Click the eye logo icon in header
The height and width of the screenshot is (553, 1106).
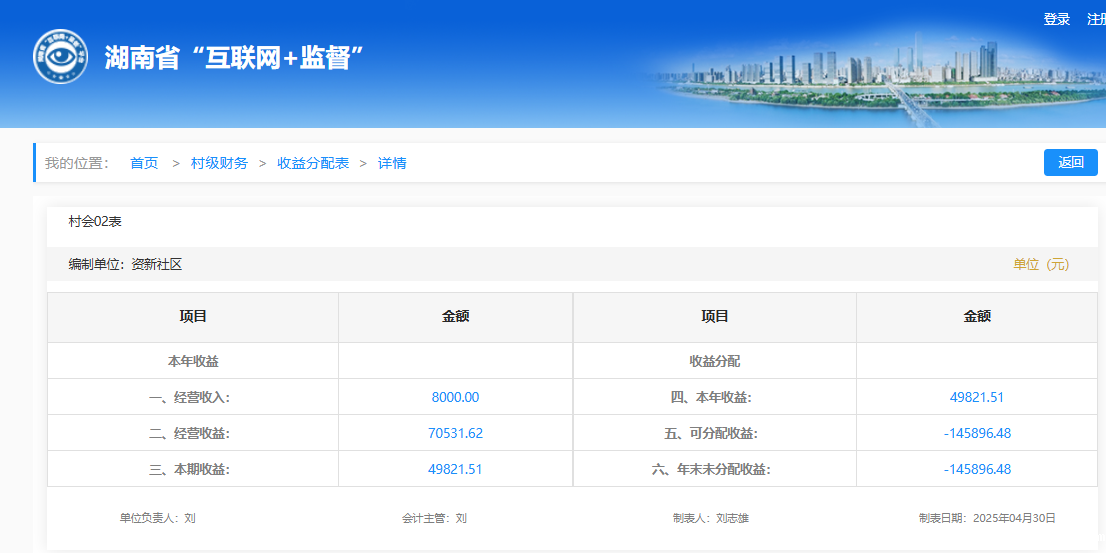pyautogui.click(x=60, y=56)
